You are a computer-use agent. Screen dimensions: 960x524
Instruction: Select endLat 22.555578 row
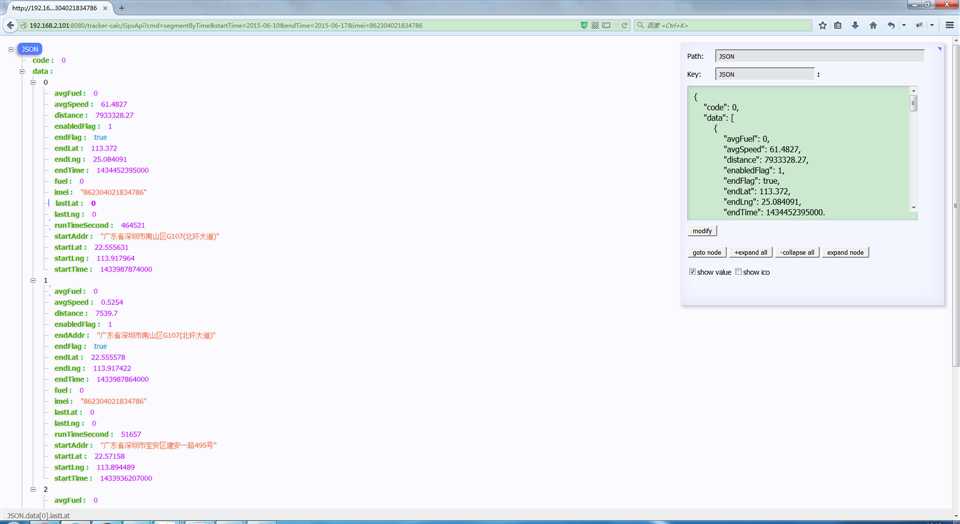pos(89,357)
